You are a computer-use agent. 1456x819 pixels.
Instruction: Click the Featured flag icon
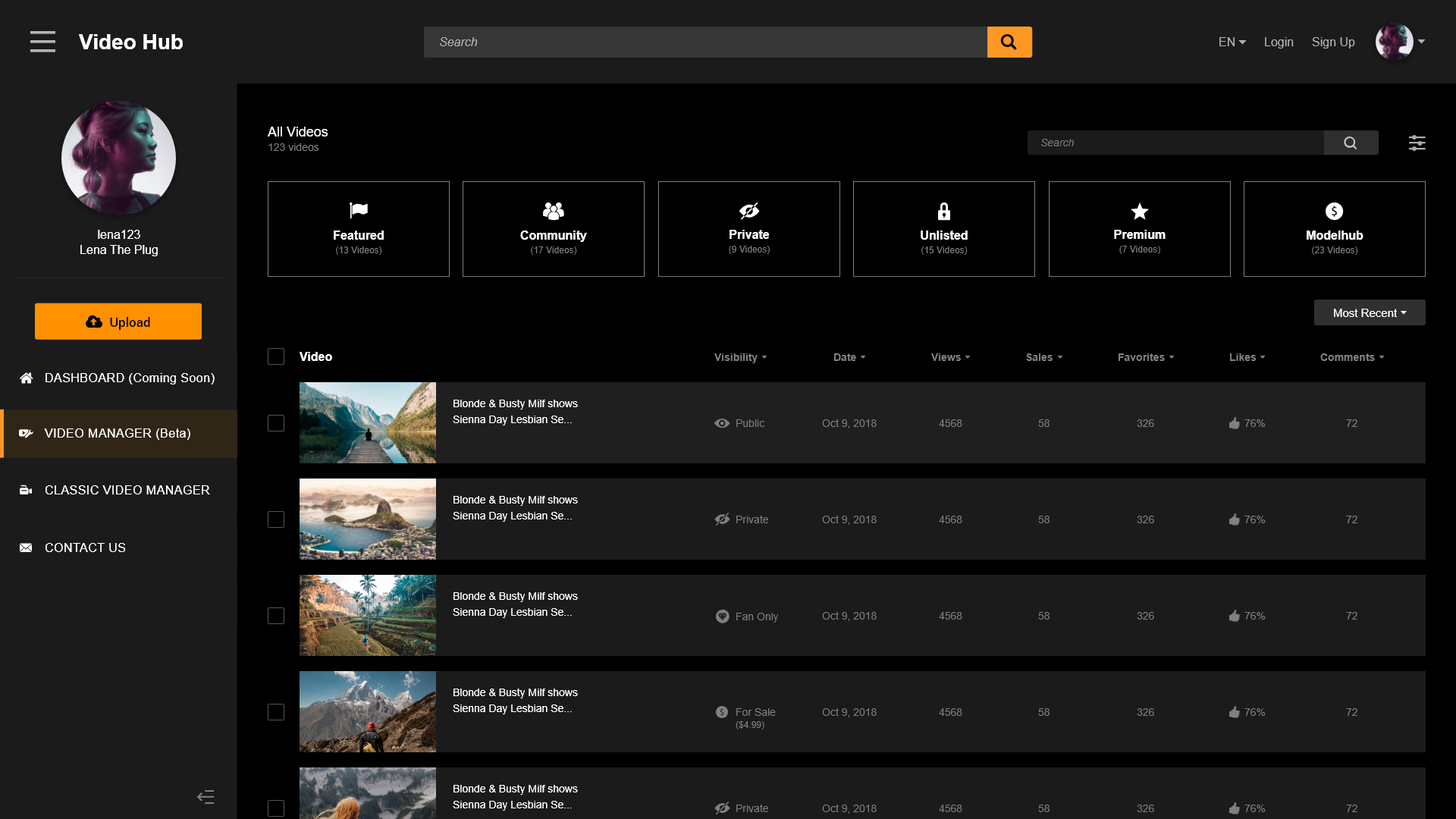[x=358, y=210]
